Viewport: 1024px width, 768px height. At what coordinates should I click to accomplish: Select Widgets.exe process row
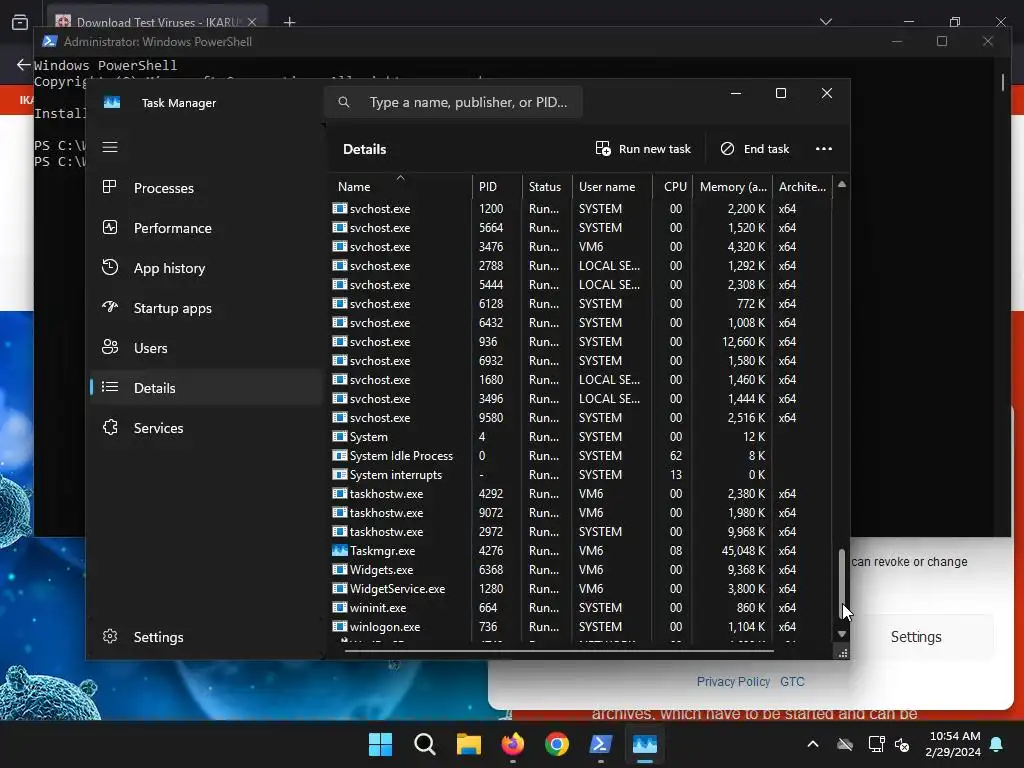point(580,569)
